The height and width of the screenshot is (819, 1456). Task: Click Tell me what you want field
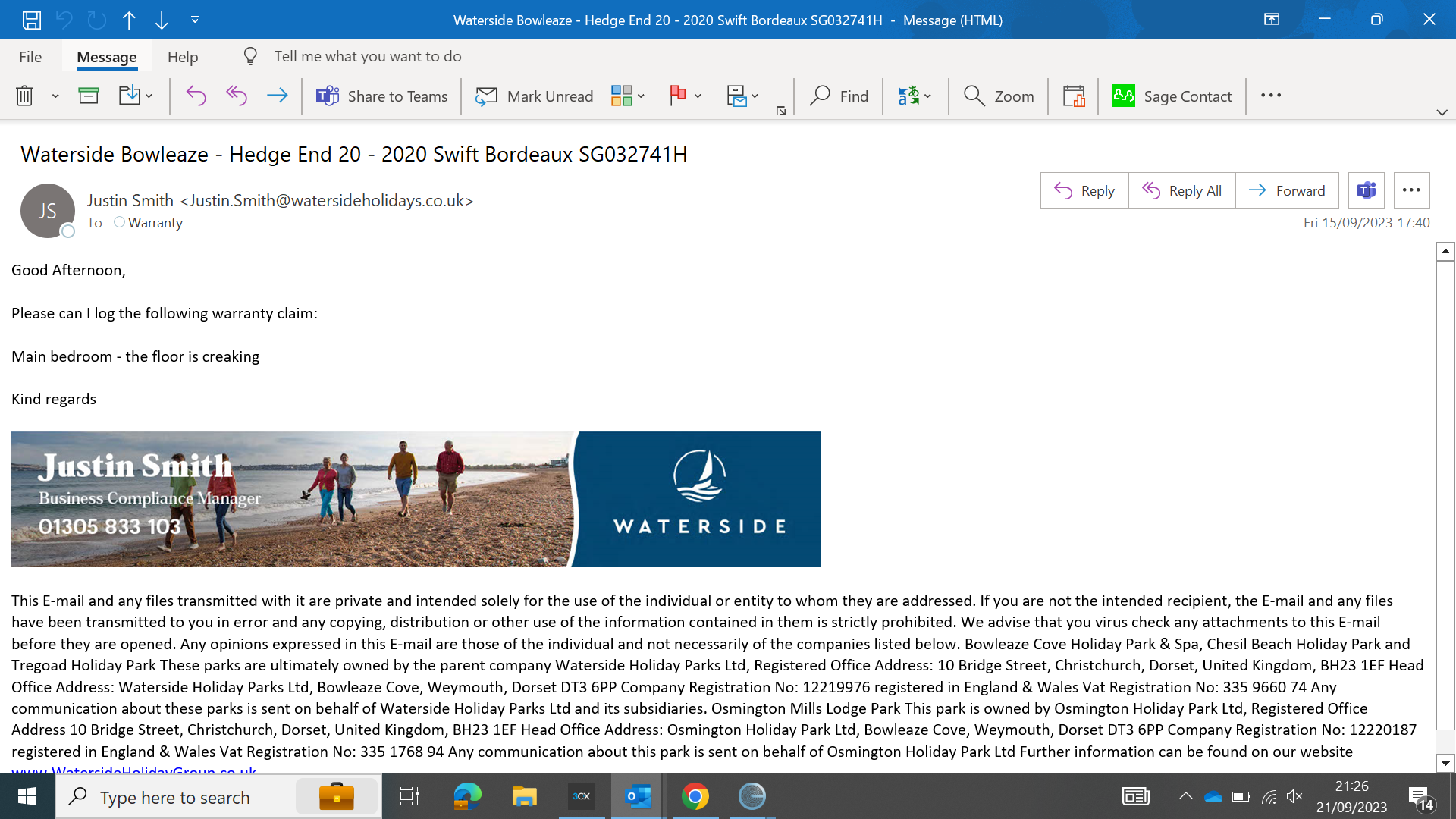tap(368, 57)
